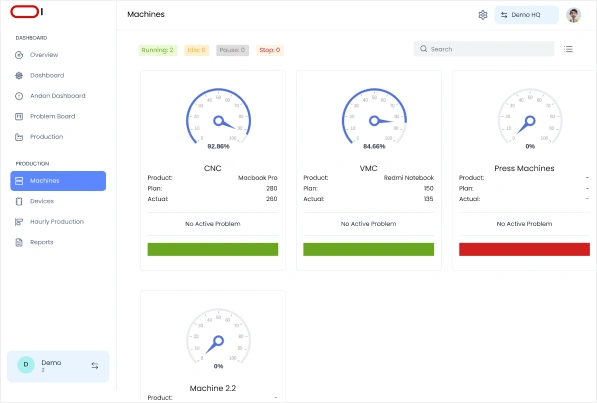Screen dimensions: 597x403
Task: Open the Demo account switcher panel
Action: [x=58, y=366]
